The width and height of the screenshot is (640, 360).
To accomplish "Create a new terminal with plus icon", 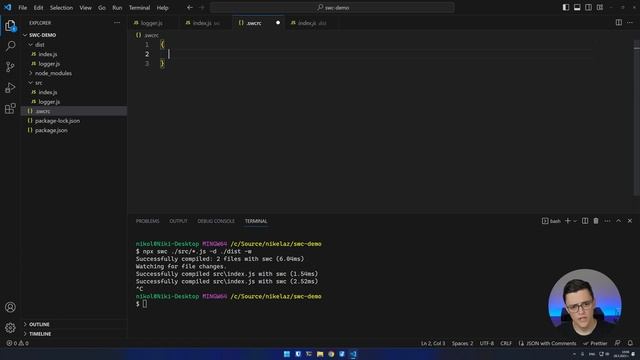I will click(x=567, y=221).
